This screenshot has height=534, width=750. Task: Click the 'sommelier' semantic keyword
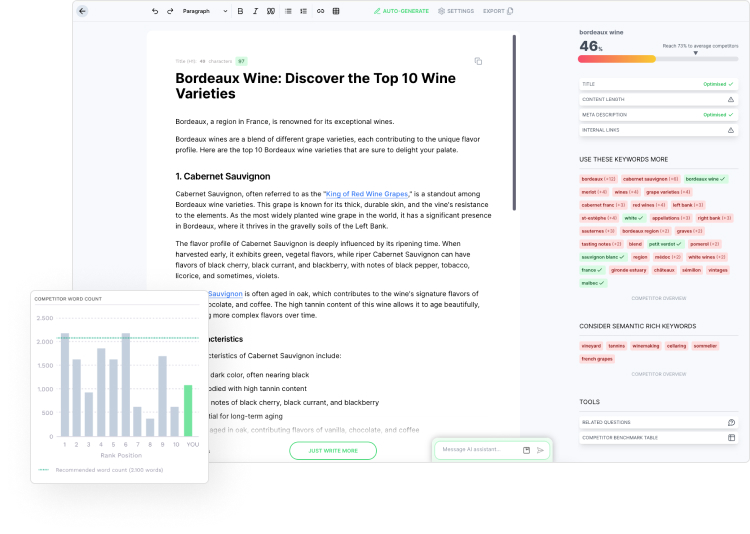point(705,346)
